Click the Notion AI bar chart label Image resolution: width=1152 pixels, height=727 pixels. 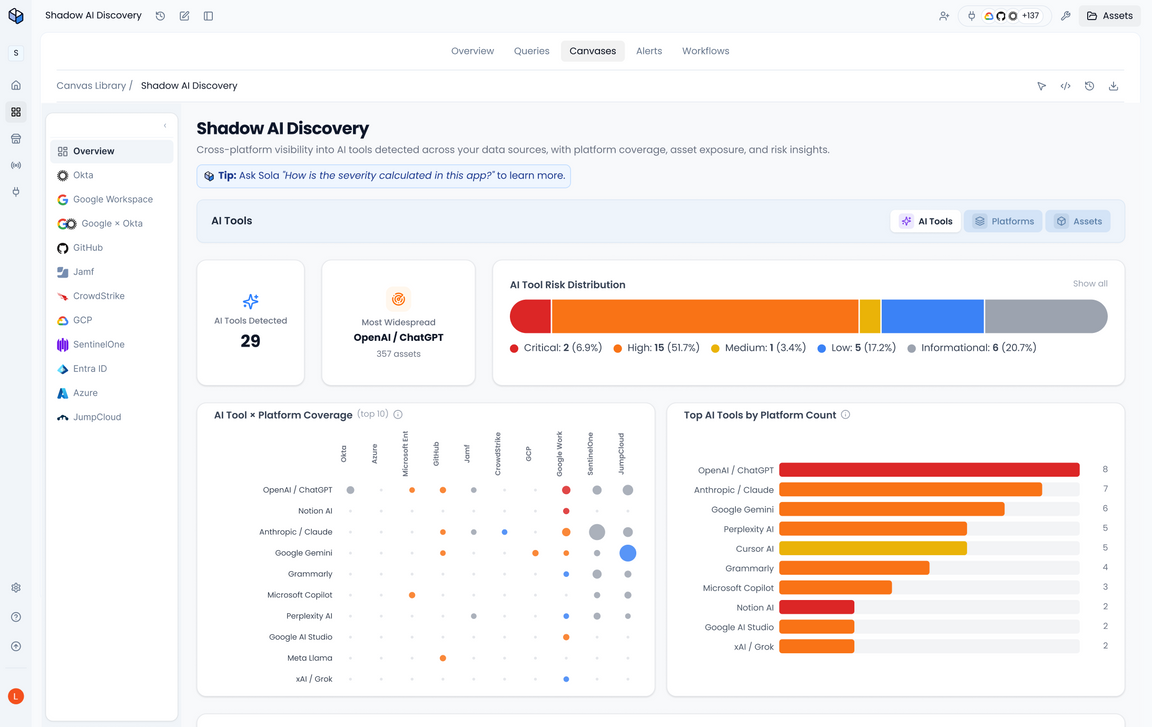pyautogui.click(x=755, y=607)
